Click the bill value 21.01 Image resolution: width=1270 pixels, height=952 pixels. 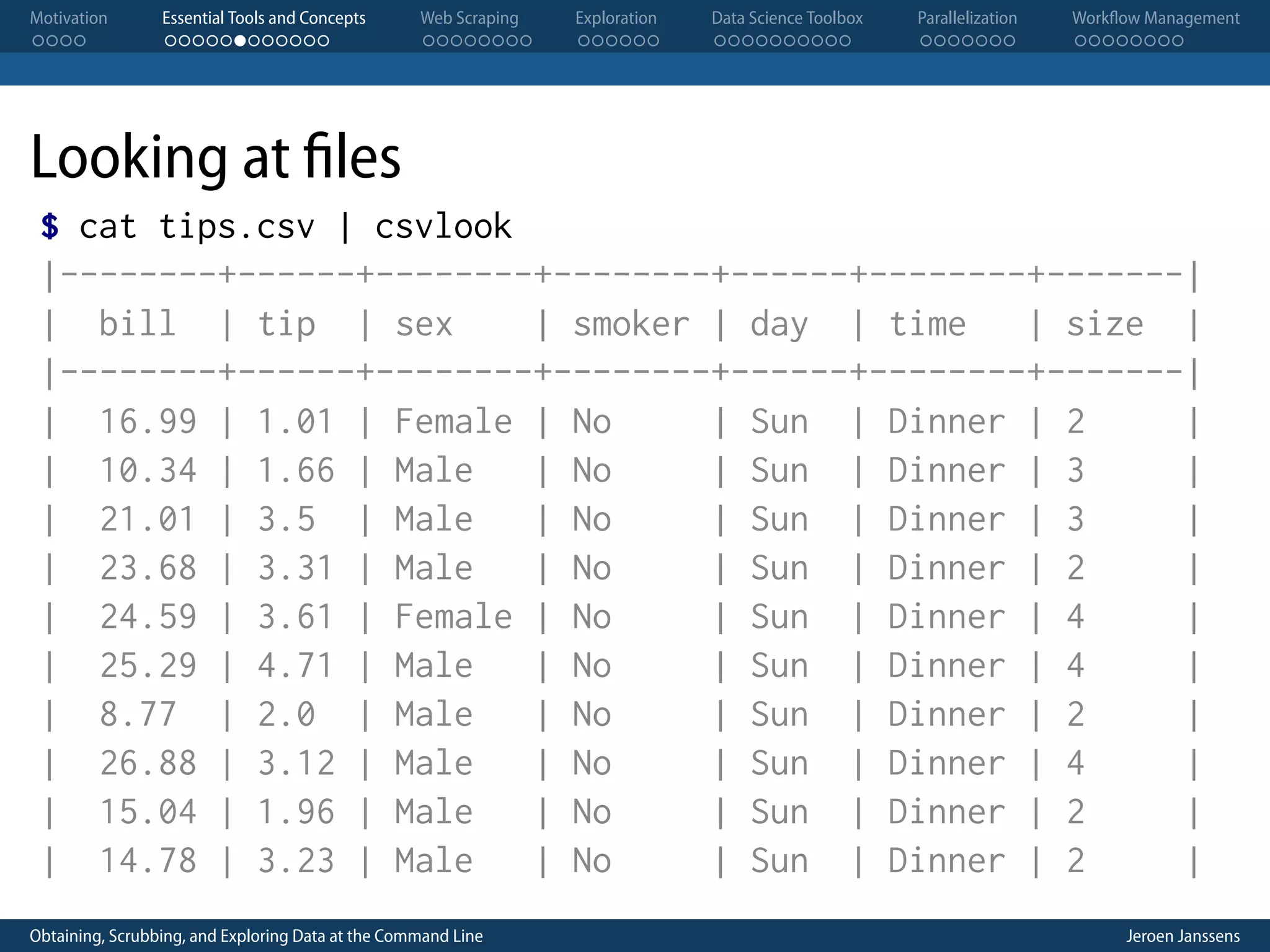click(x=148, y=519)
